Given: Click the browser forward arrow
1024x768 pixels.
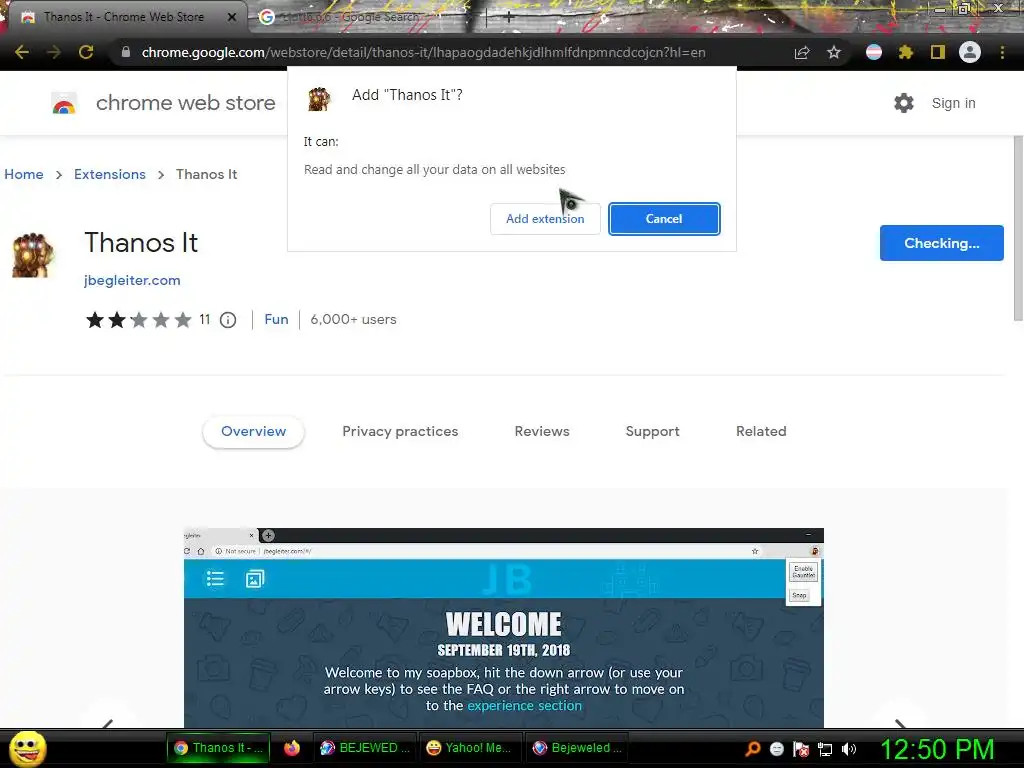Looking at the screenshot, I should [54, 52].
